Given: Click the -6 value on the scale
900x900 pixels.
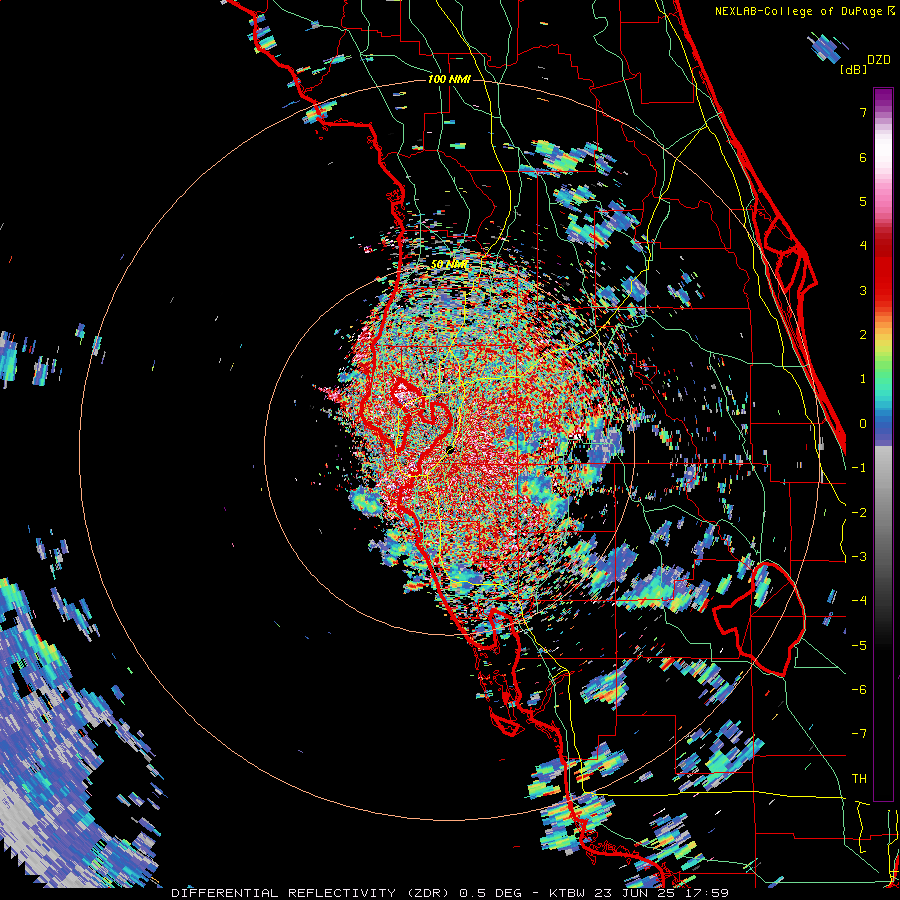Looking at the screenshot, I should 859,690.
